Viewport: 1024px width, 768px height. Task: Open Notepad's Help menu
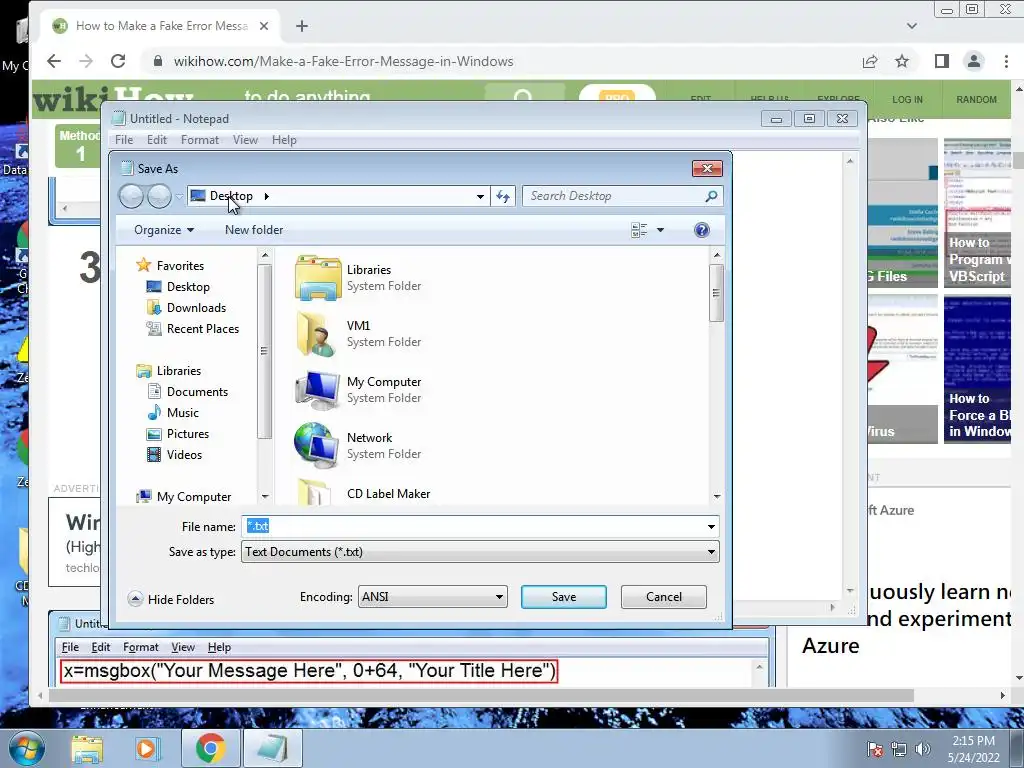click(x=284, y=140)
